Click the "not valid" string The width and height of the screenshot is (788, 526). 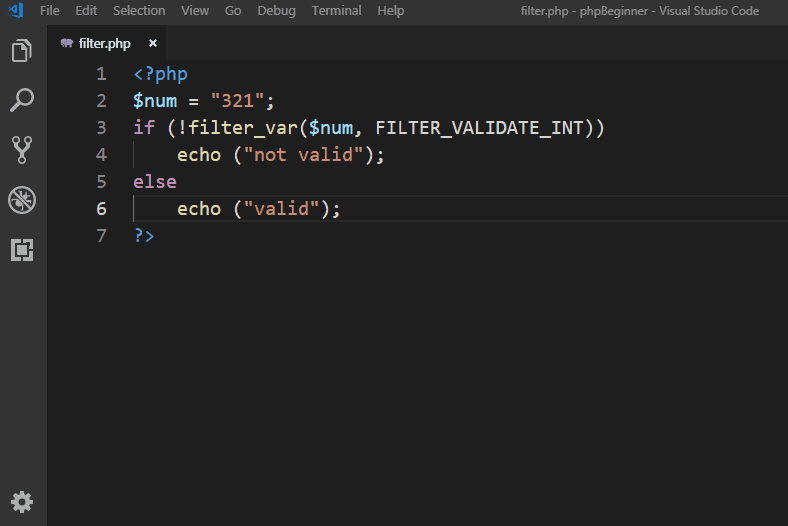click(x=303, y=155)
